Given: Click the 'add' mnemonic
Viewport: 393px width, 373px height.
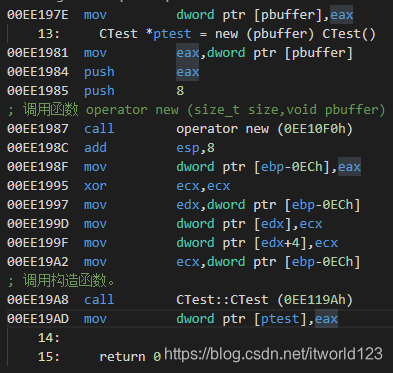Looking at the screenshot, I should pyautogui.click(x=95, y=148).
